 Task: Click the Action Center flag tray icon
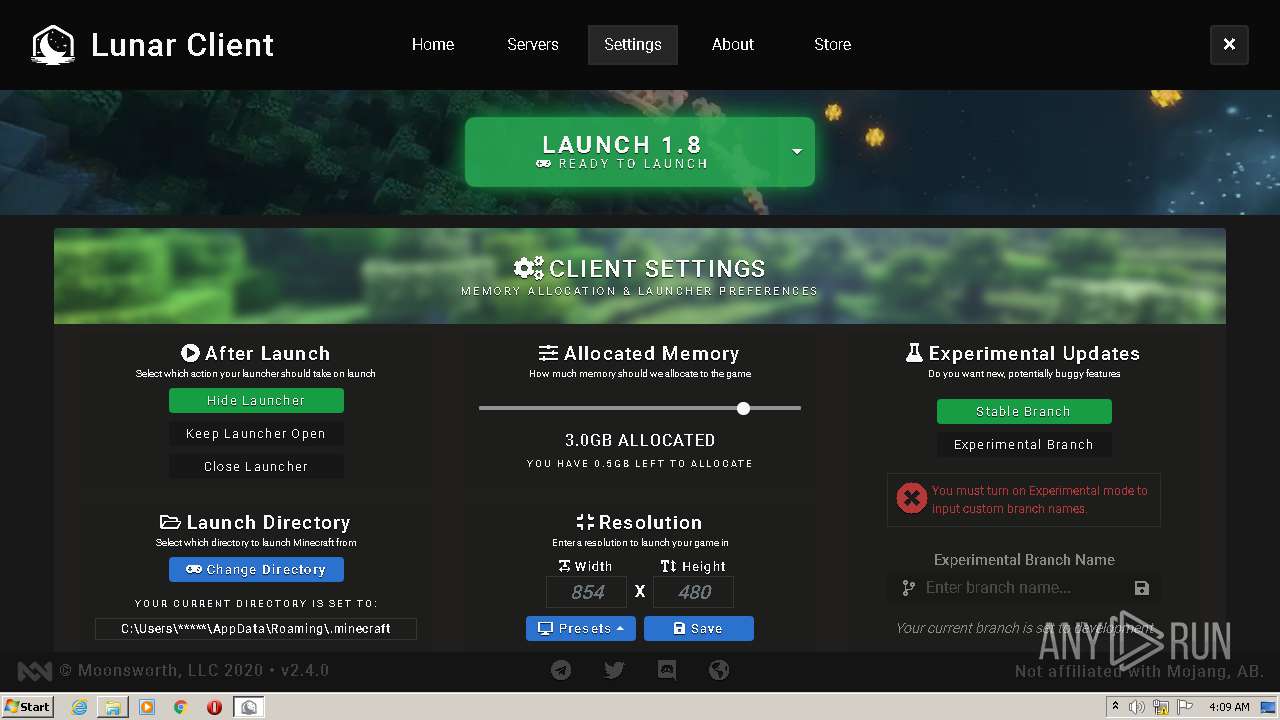[x=1185, y=707]
